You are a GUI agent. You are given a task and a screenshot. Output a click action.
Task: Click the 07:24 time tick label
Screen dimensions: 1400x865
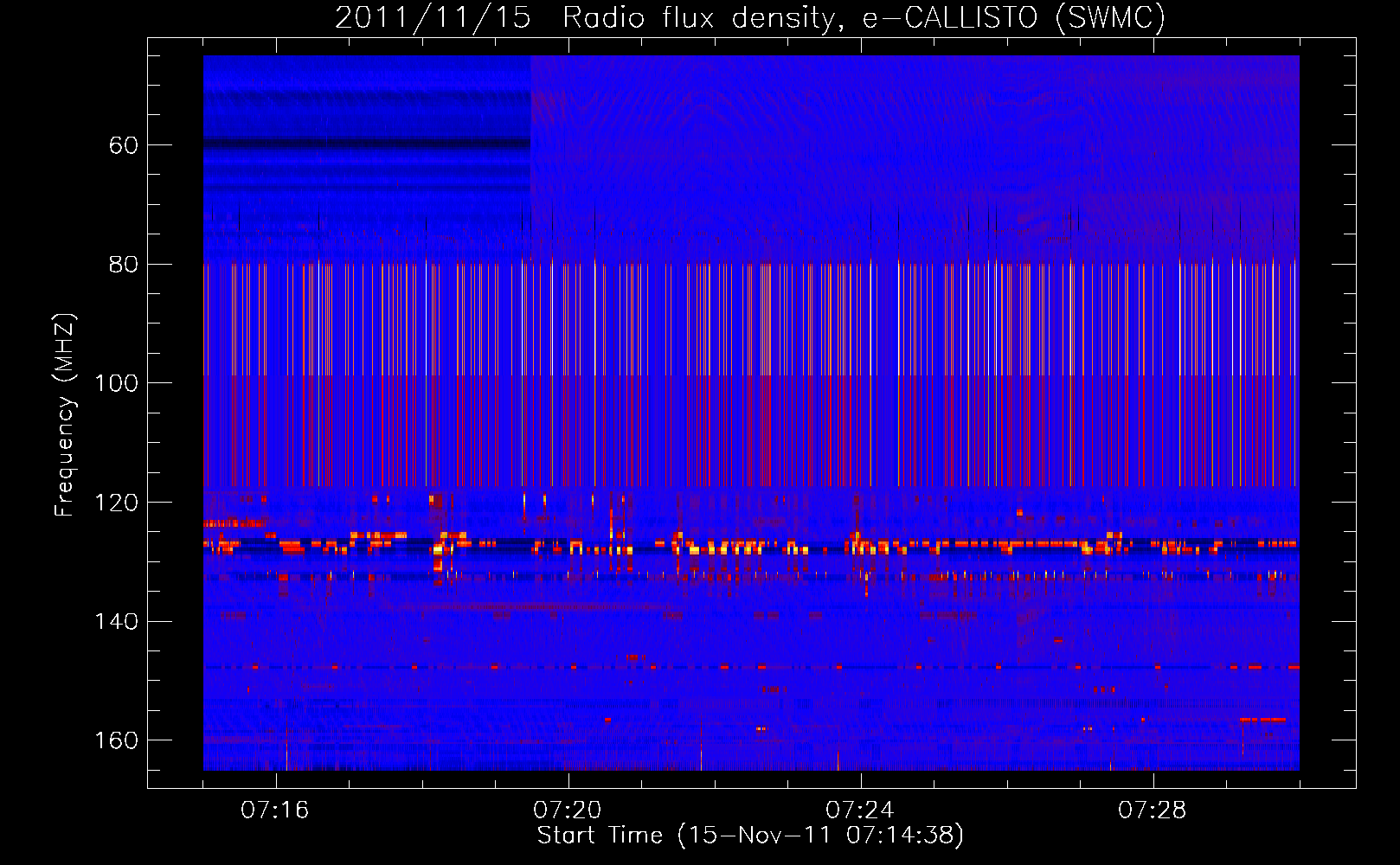click(x=860, y=811)
